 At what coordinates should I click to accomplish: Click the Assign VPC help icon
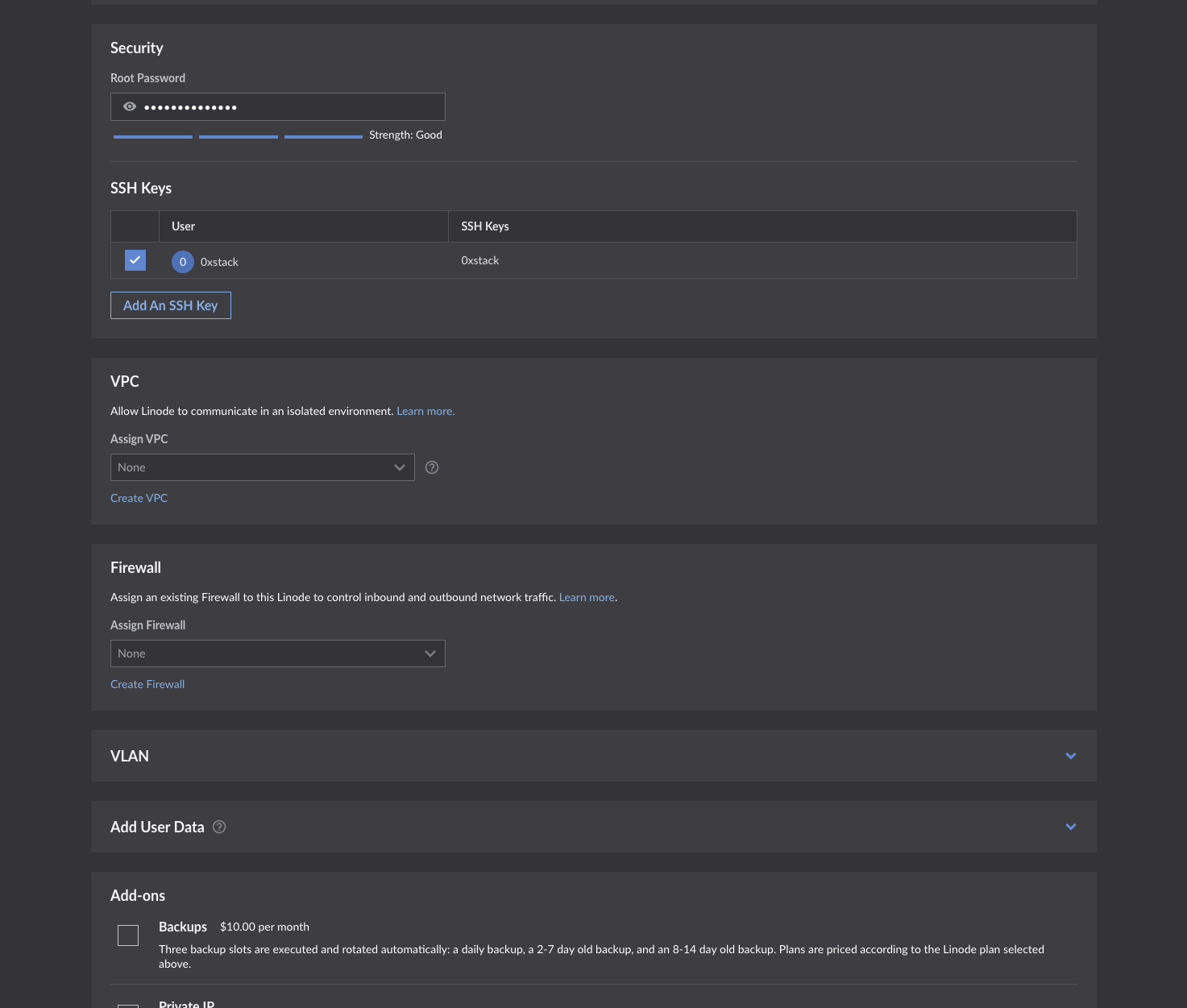[432, 467]
